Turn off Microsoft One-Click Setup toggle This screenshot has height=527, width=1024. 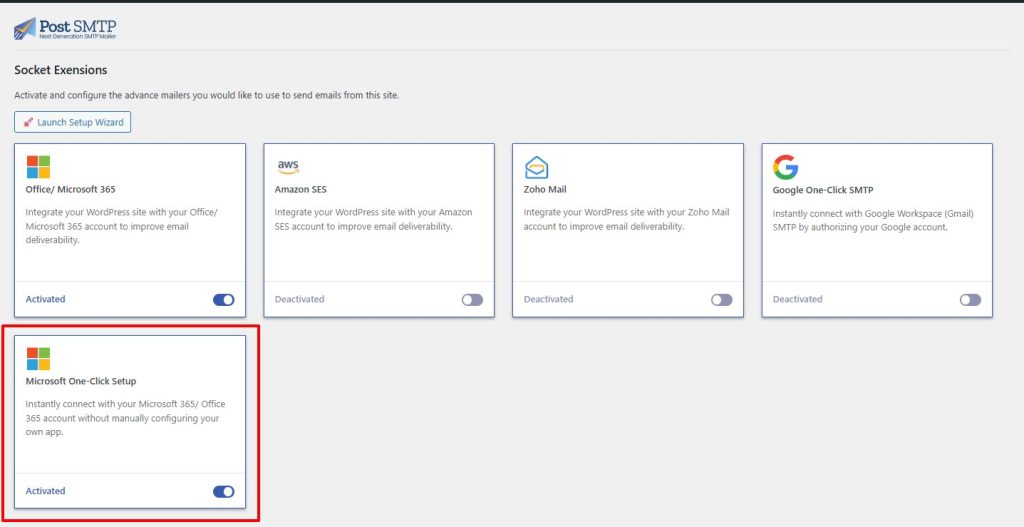tap(223, 491)
